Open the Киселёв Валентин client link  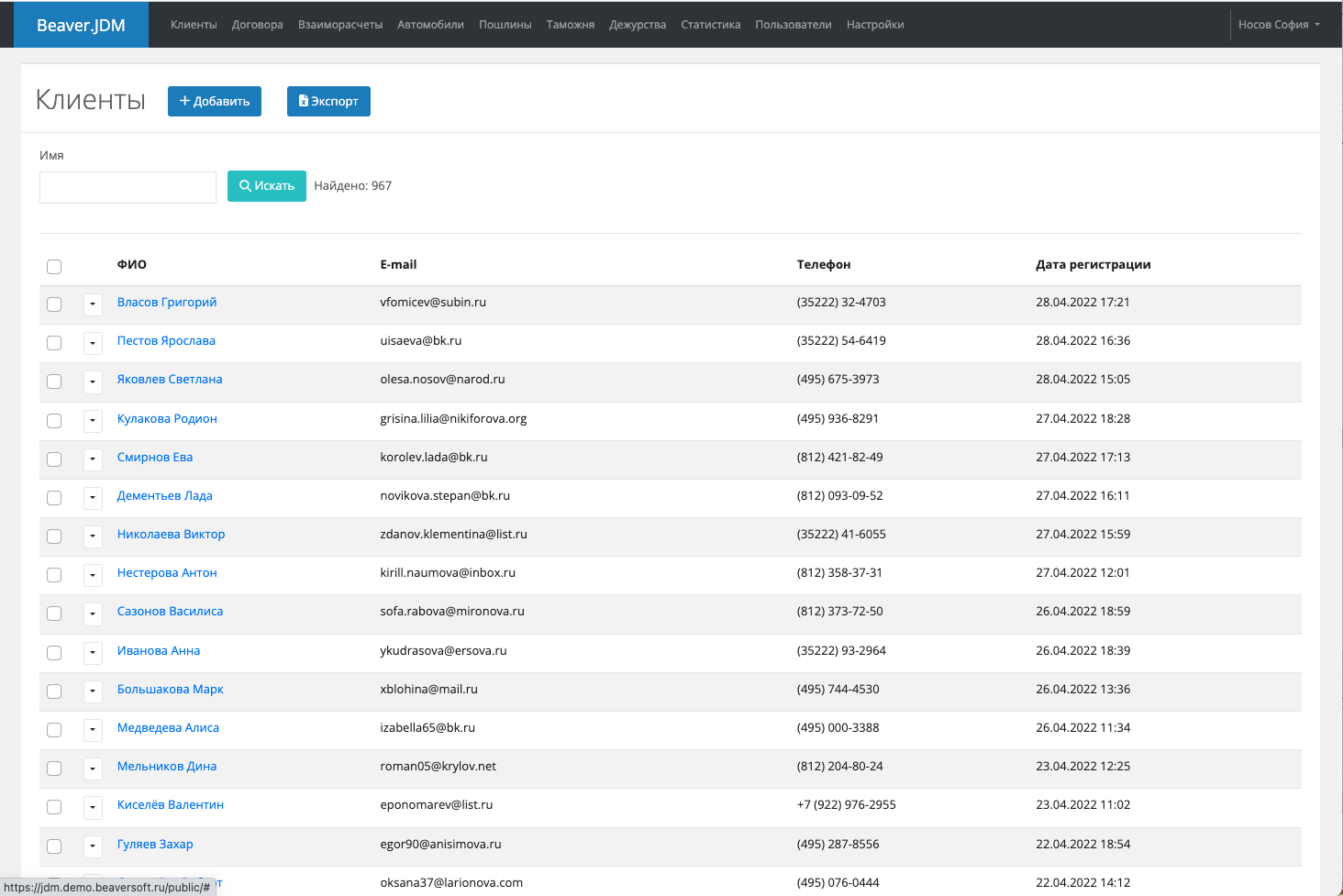171,804
